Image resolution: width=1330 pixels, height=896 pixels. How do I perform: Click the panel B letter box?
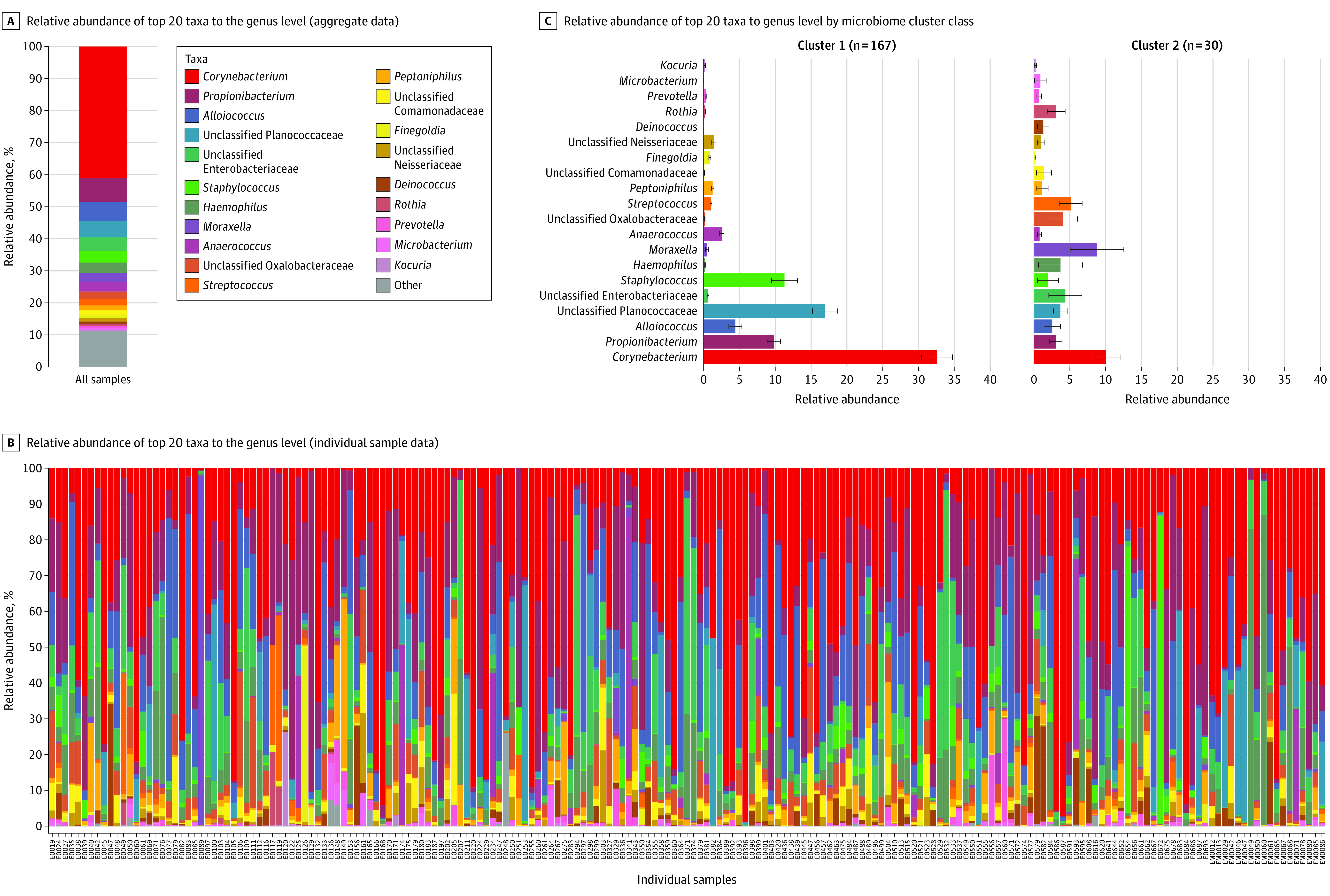click(11, 443)
